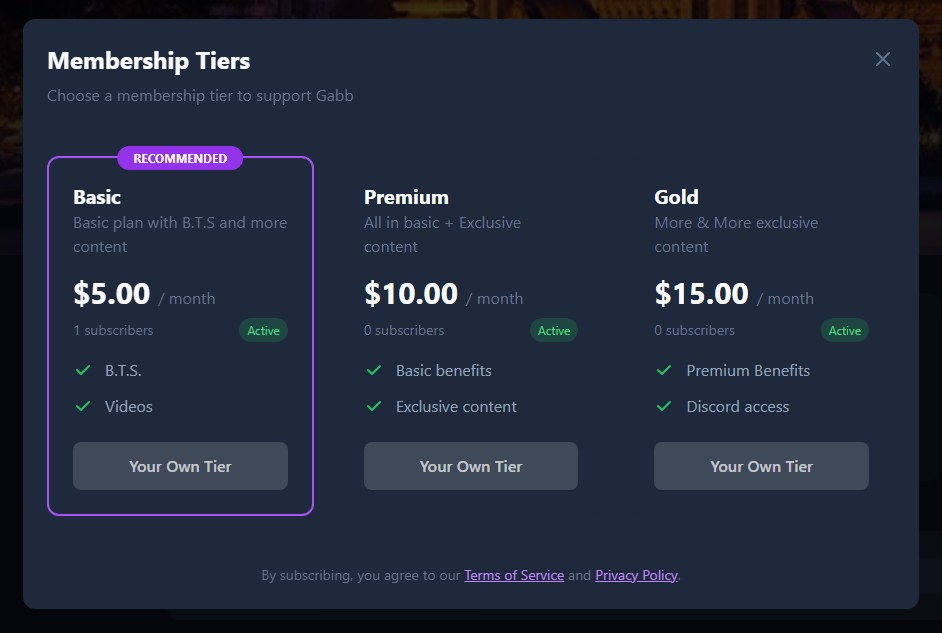
Task: Select the Premium tier heading
Action: pyautogui.click(x=406, y=197)
